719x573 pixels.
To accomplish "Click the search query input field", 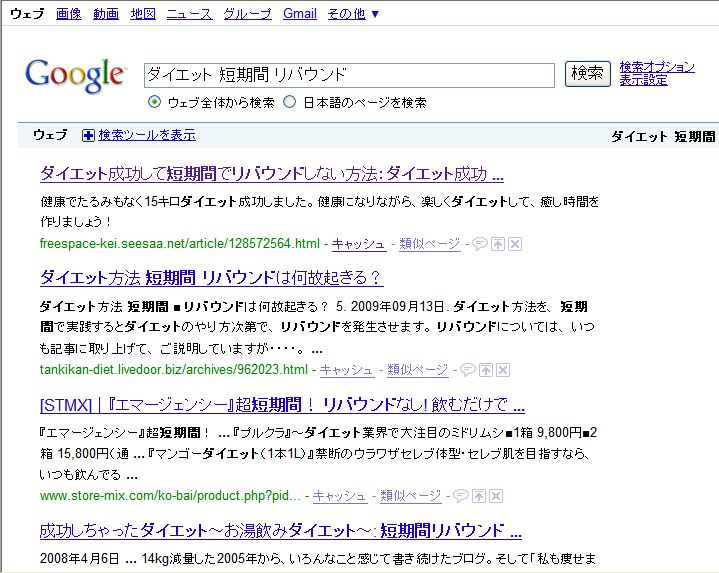I will (x=348, y=75).
